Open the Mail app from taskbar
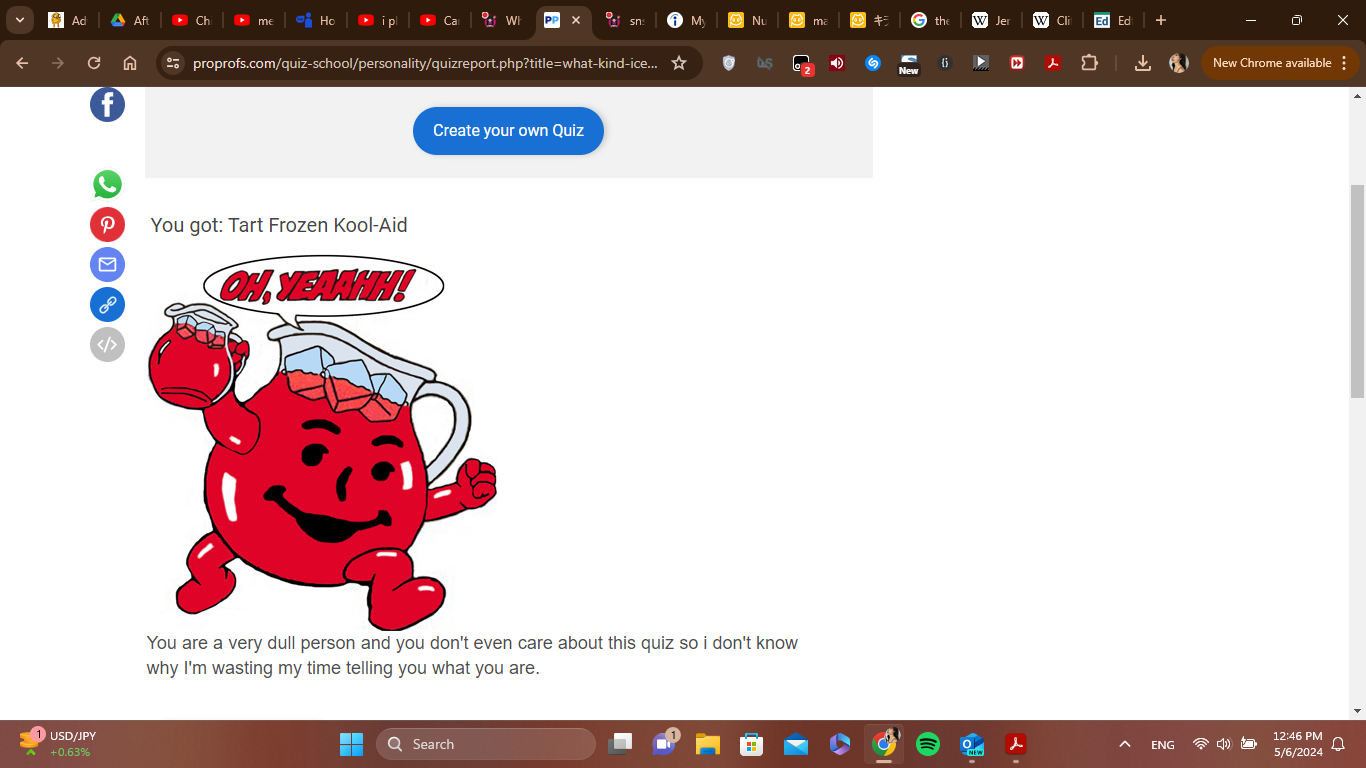Viewport: 1366px width, 768px height. click(796, 744)
